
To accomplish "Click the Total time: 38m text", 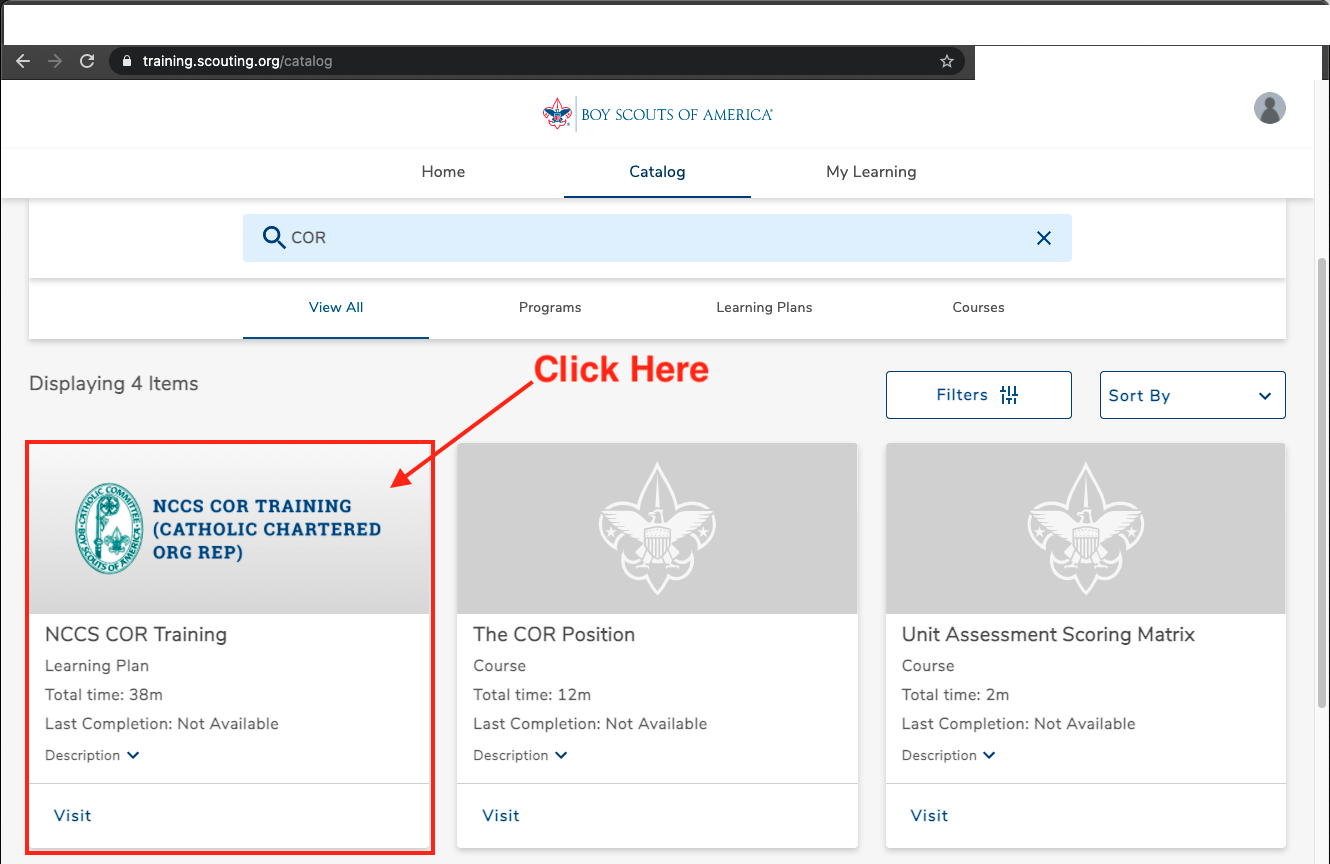I will pos(106,695).
